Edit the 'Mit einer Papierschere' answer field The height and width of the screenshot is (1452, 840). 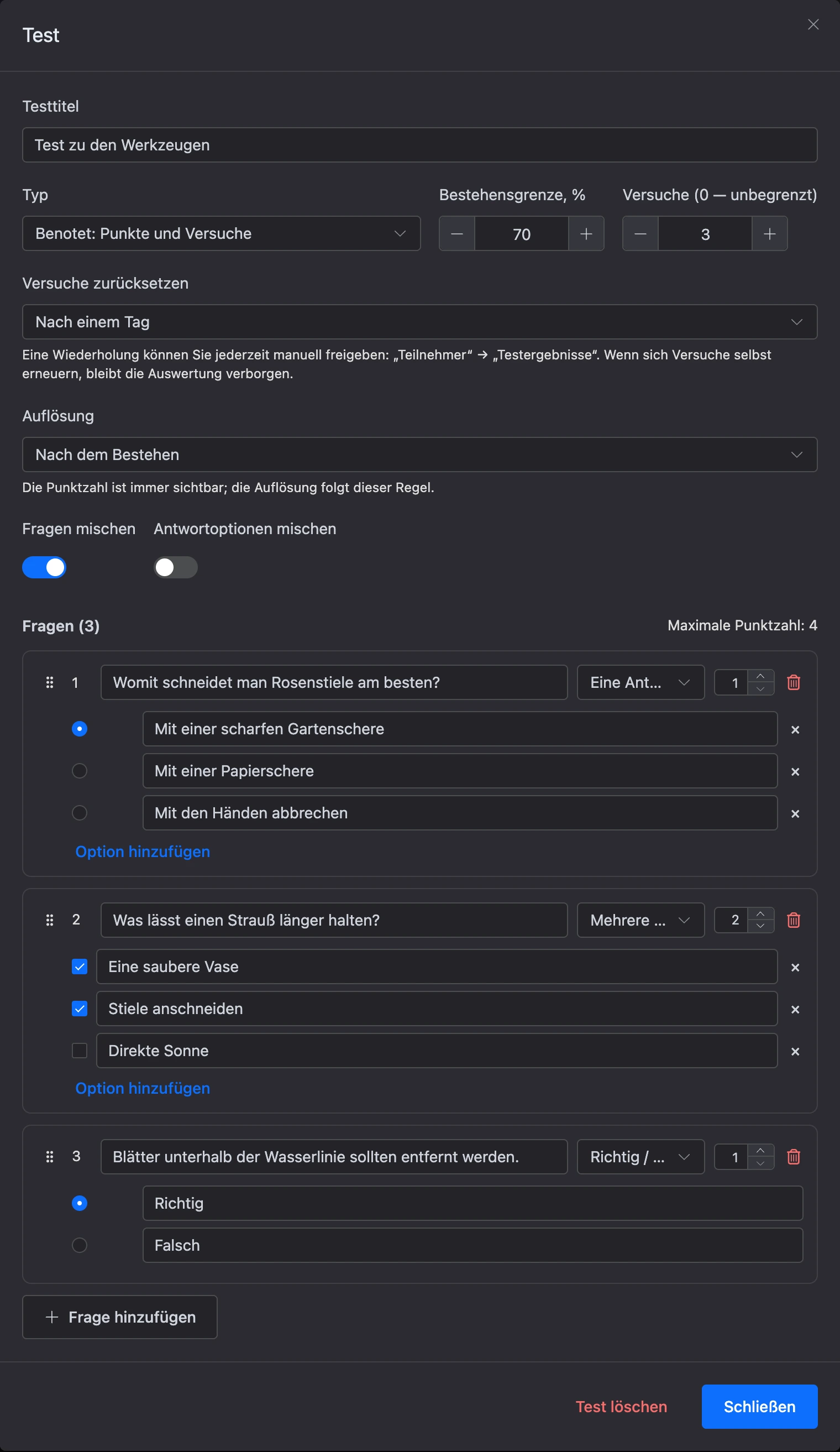[x=460, y=771]
